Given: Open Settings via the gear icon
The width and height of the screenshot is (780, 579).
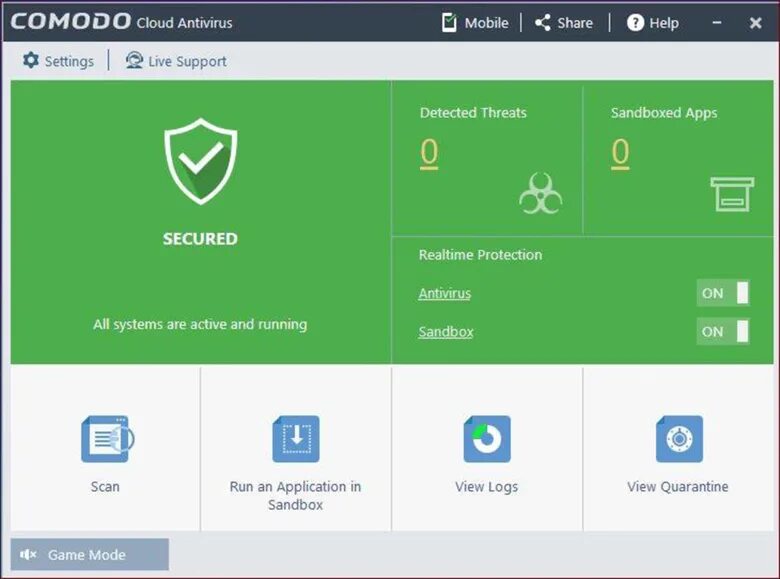Looking at the screenshot, I should click(x=31, y=60).
